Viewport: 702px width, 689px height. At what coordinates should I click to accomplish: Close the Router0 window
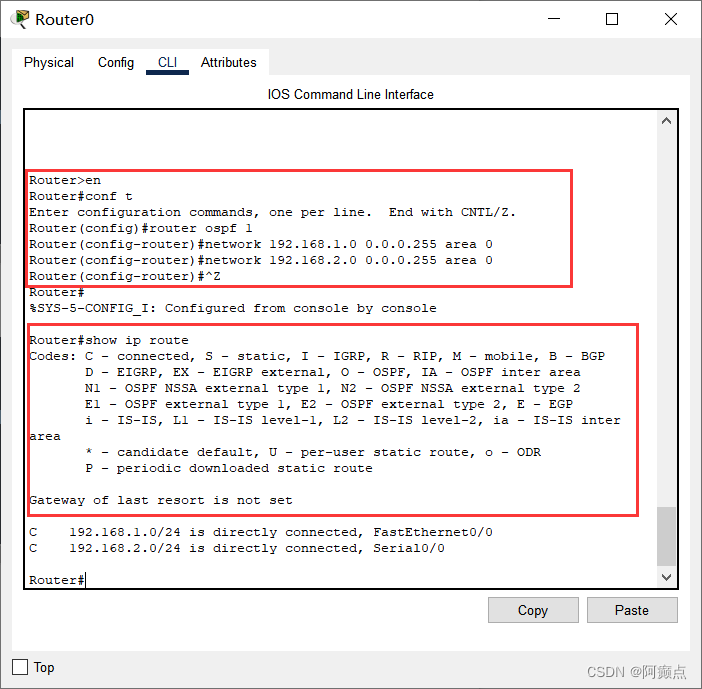tap(671, 19)
